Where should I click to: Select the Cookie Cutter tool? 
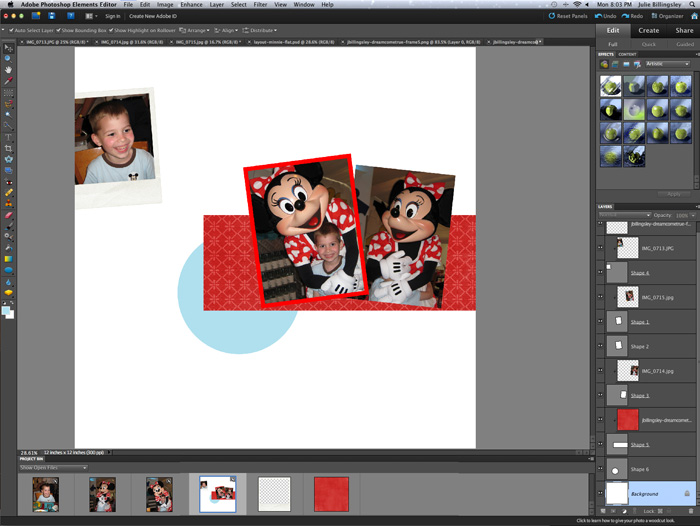pos(8,159)
